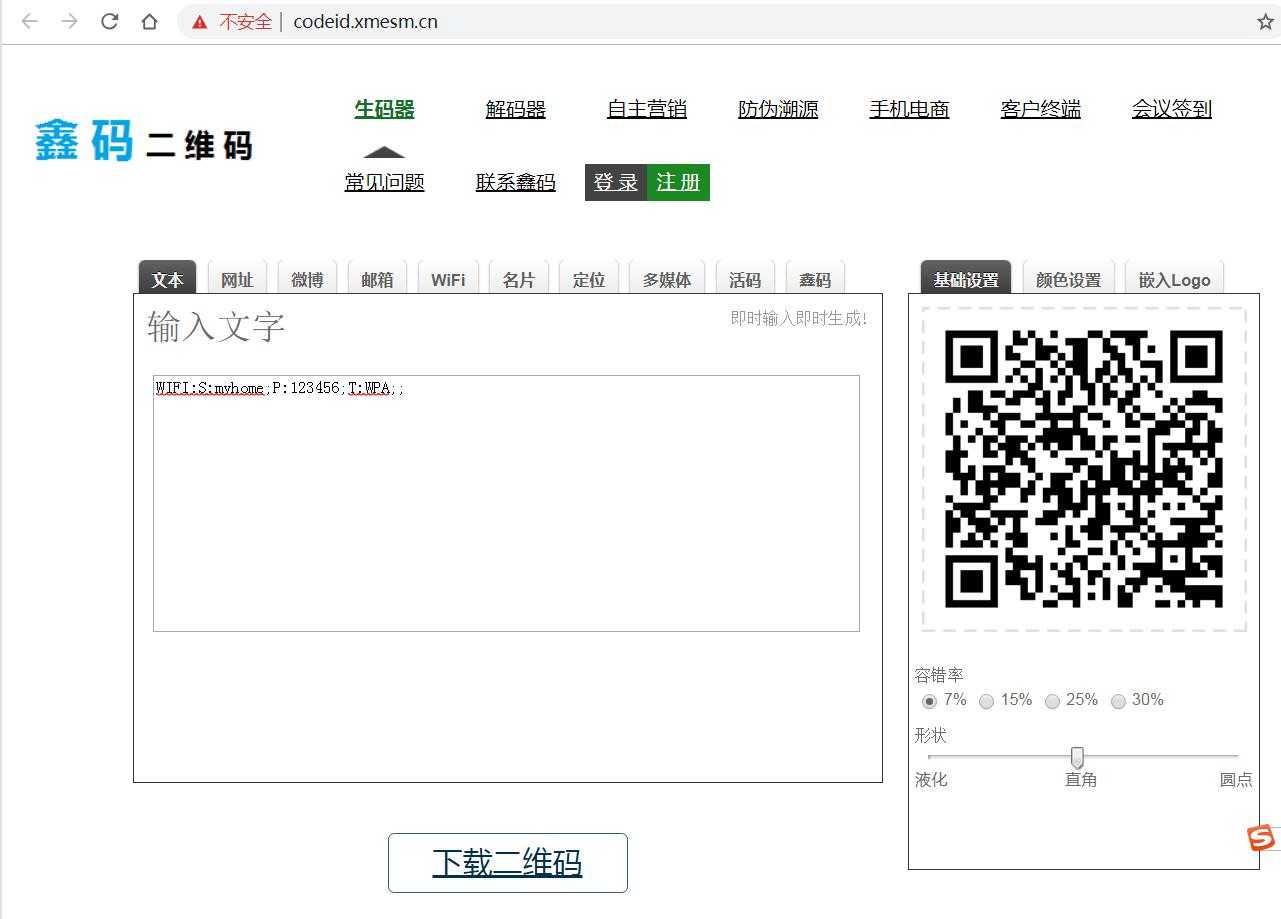Click the generated QR code image
Image resolution: width=1281 pixels, height=919 pixels.
(x=1084, y=469)
